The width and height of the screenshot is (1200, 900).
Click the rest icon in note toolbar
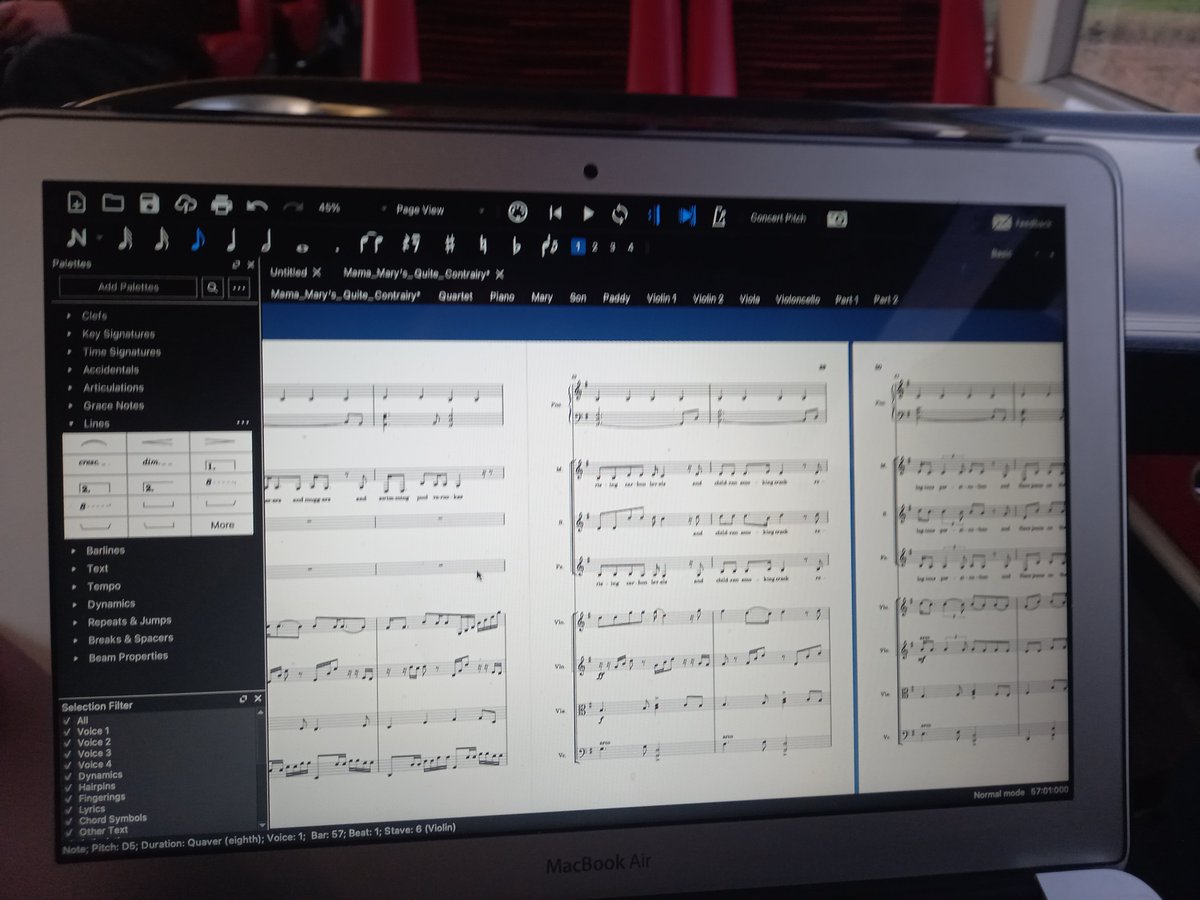(x=409, y=244)
